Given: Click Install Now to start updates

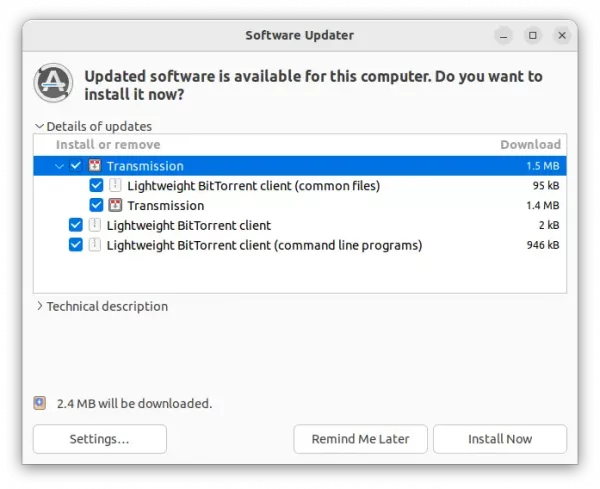Looking at the screenshot, I should tap(499, 439).
